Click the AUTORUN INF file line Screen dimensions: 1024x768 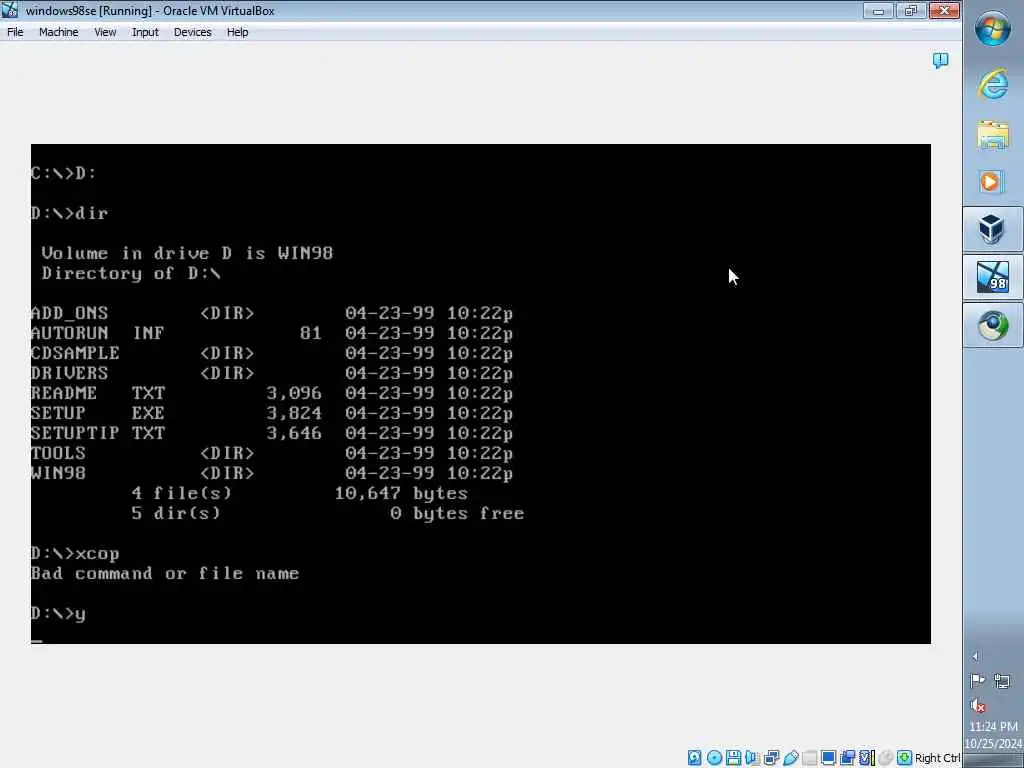point(272,333)
